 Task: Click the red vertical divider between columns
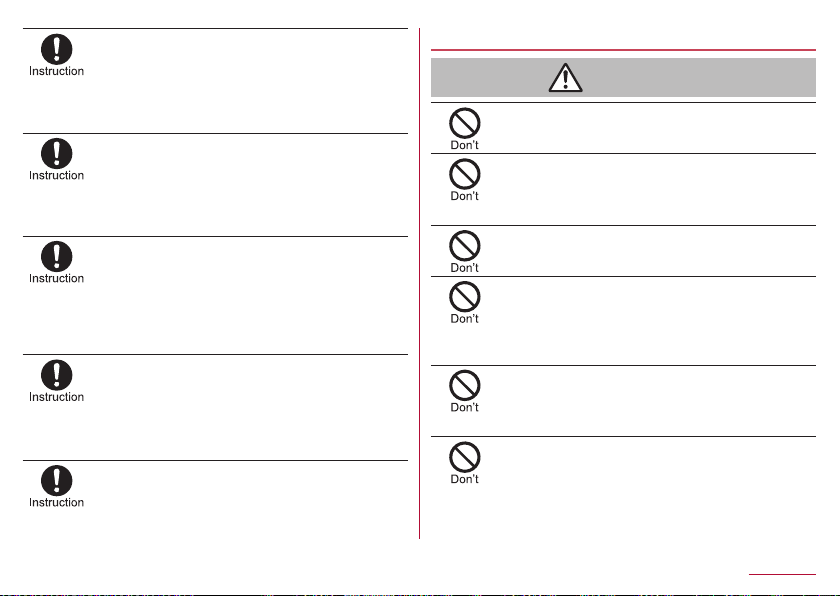(419, 283)
